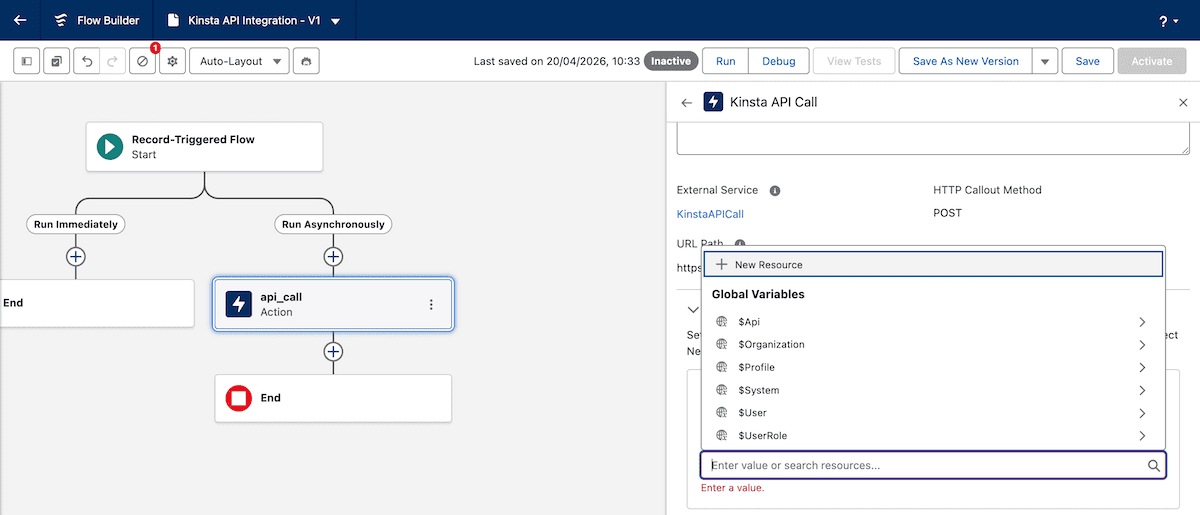Open the KinstaAPICall link

710,213
